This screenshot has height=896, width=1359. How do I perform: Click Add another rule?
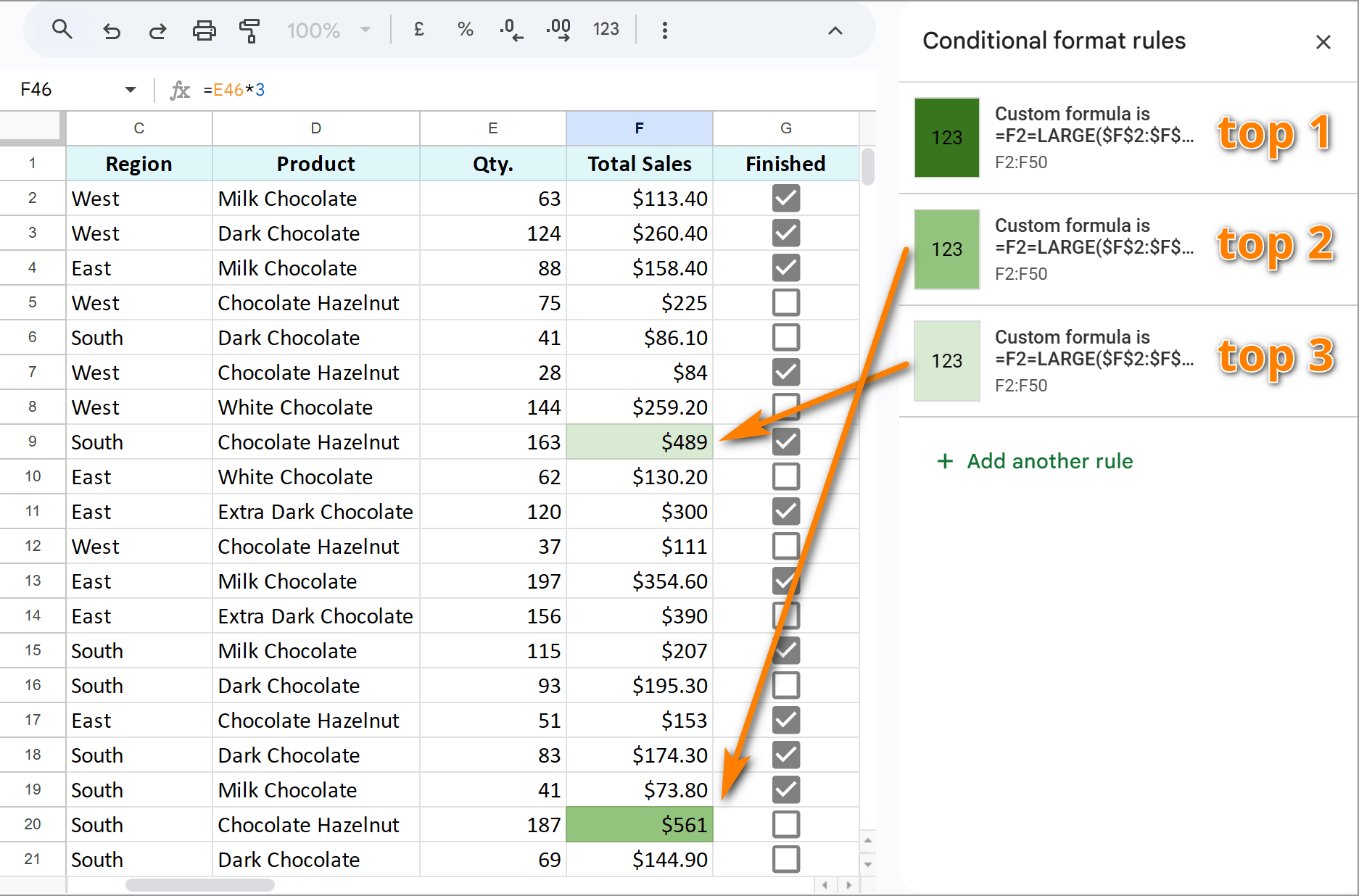1035,461
